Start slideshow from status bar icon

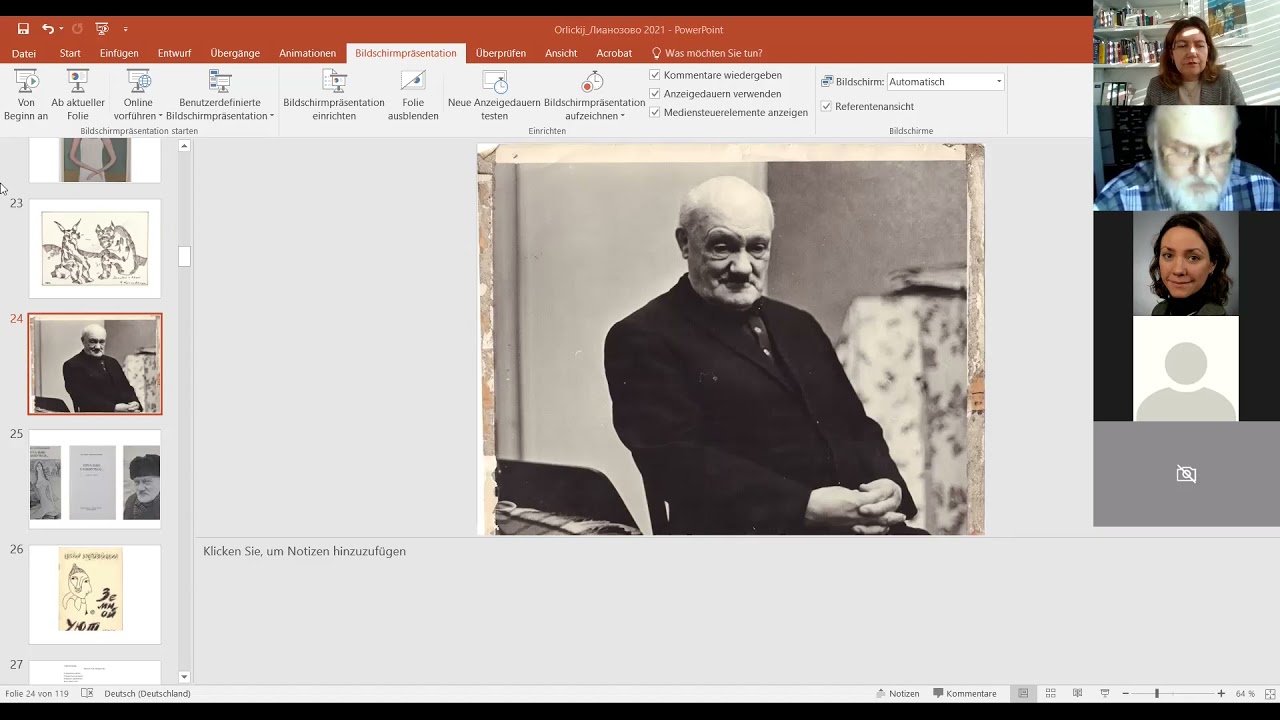1104,693
